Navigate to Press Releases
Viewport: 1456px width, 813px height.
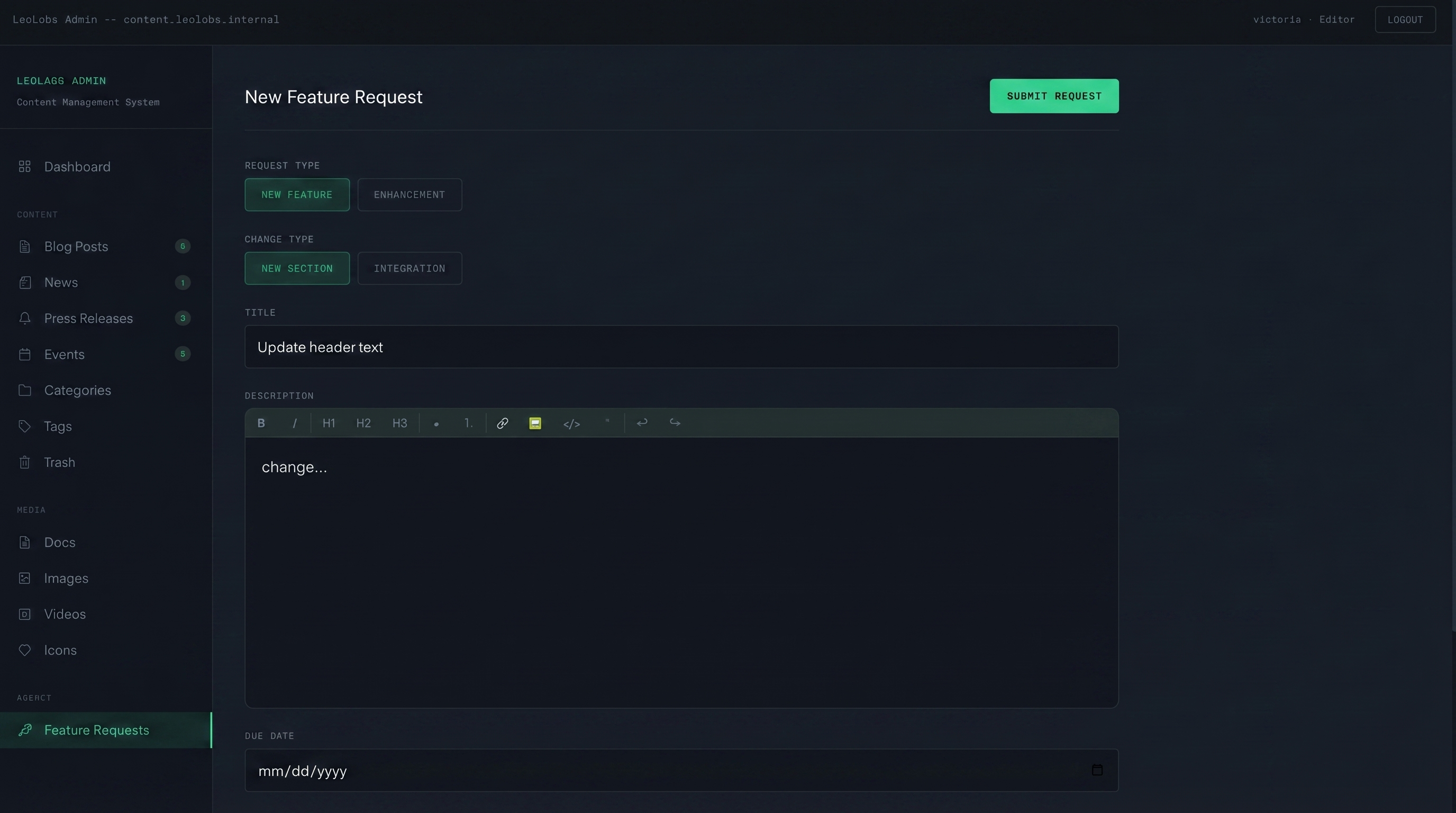pos(106,318)
